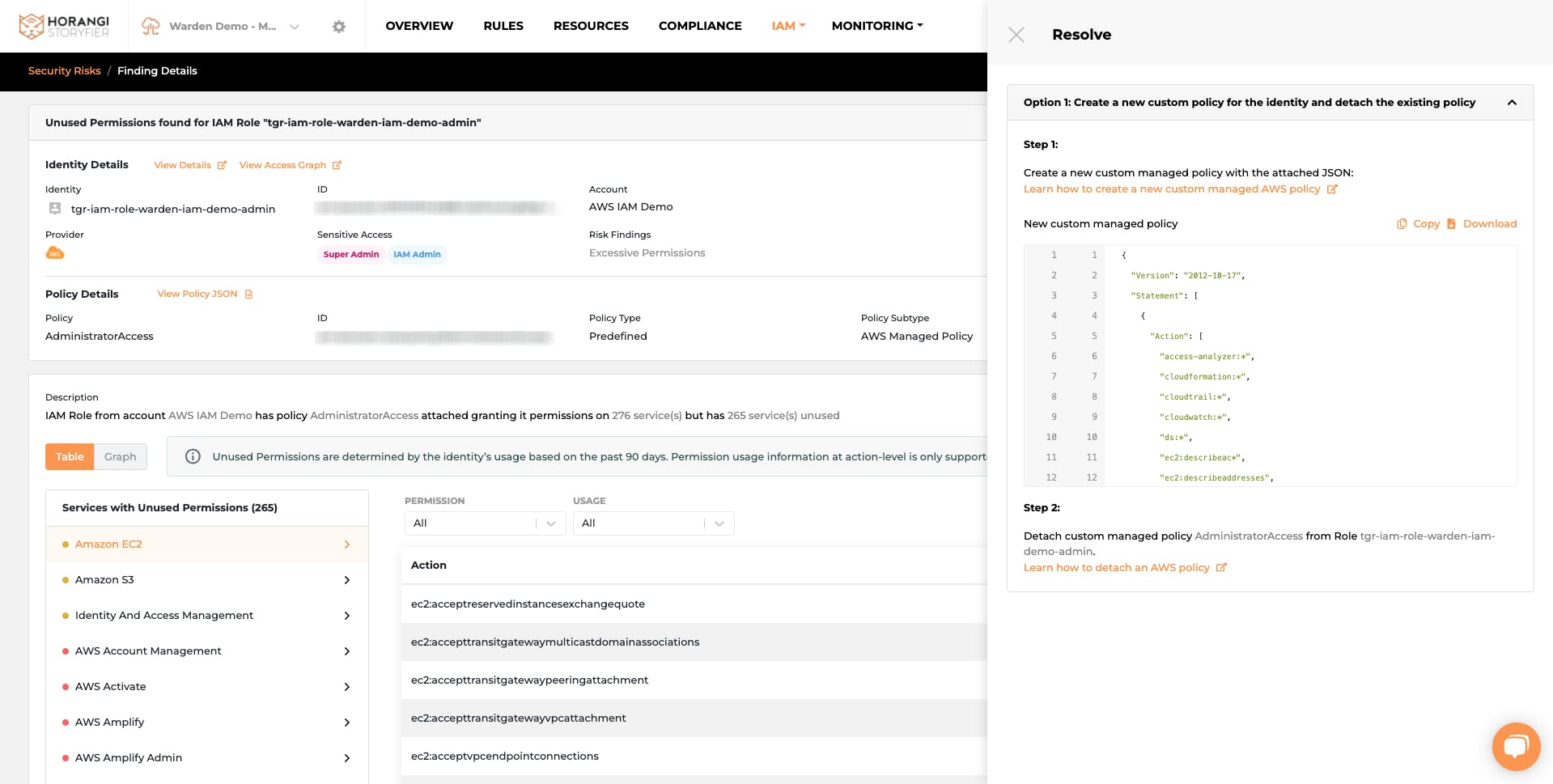Click the Super Admin tag
Viewport: 1553px width, 784px height.
click(351, 254)
